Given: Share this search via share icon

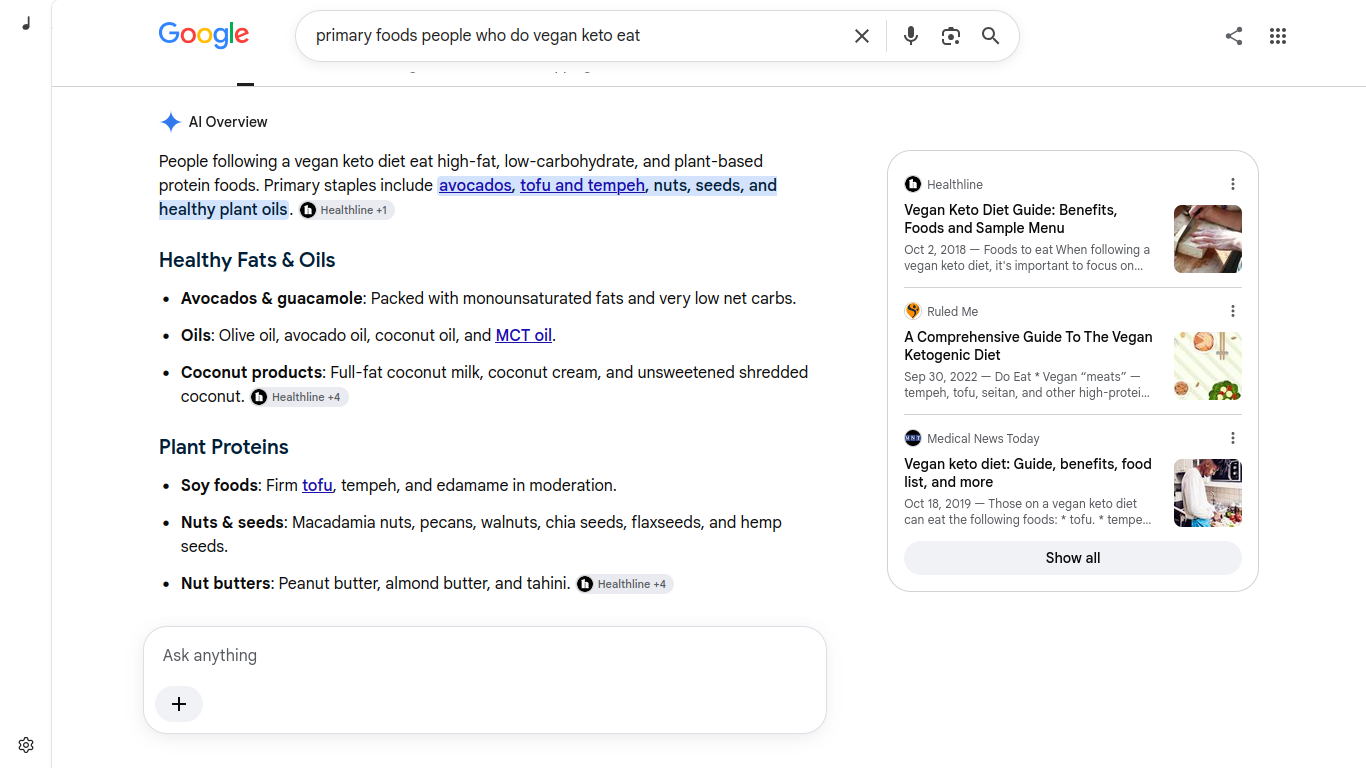Looking at the screenshot, I should click(1234, 36).
